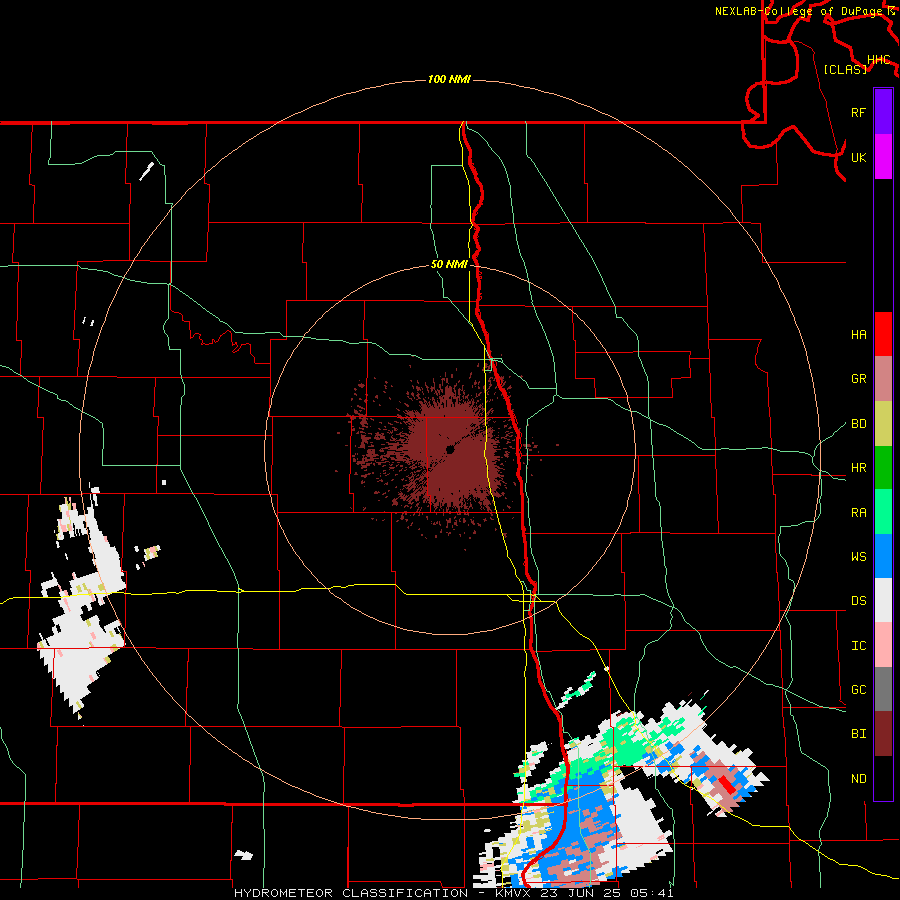
Task: Click the BI legend label
Action: click(858, 734)
